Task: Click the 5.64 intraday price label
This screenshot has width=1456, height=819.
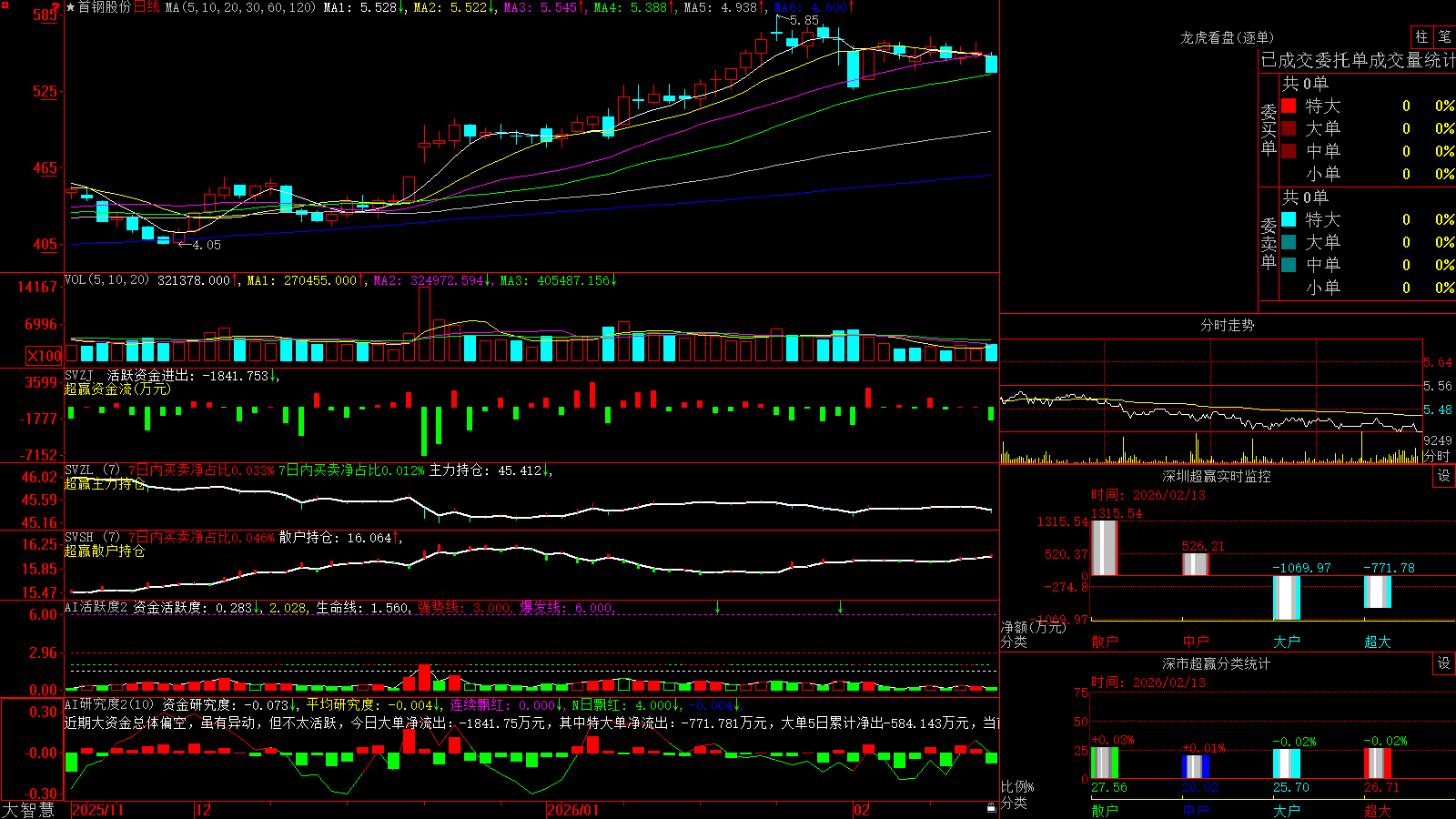Action: coord(1438,362)
